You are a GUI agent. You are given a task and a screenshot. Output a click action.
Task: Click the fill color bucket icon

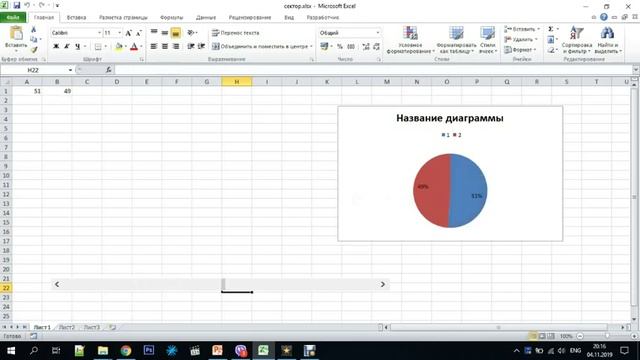[118, 47]
